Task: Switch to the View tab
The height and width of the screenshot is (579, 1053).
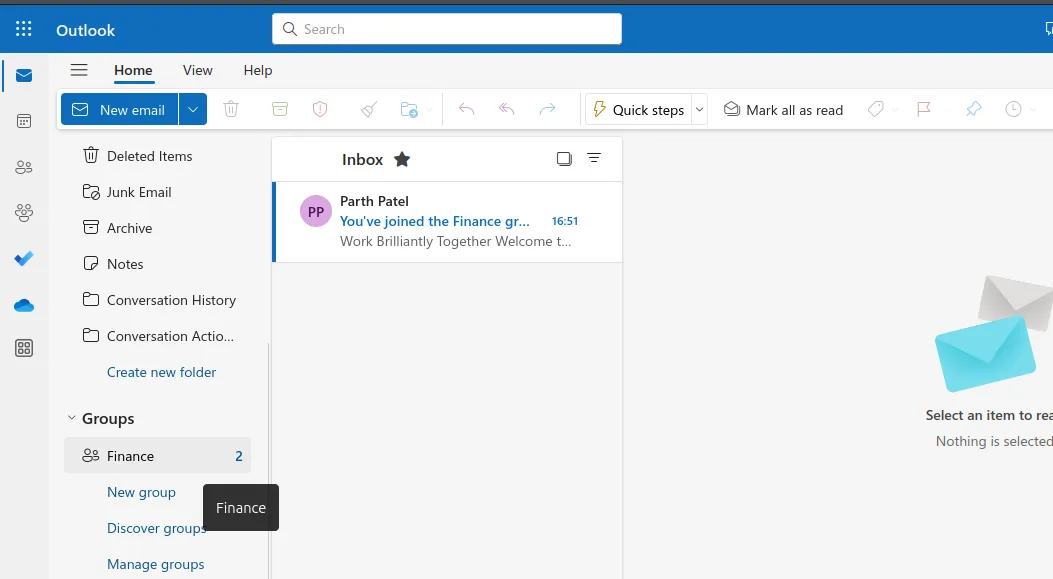Action: coord(197,70)
